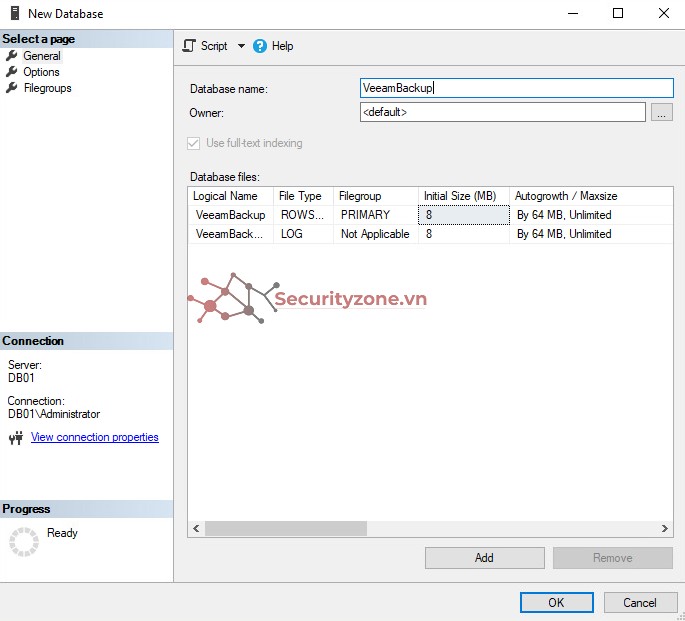Image resolution: width=685 pixels, height=621 pixels.
Task: Select the LOG file type cell
Action: pyautogui.click(x=304, y=234)
